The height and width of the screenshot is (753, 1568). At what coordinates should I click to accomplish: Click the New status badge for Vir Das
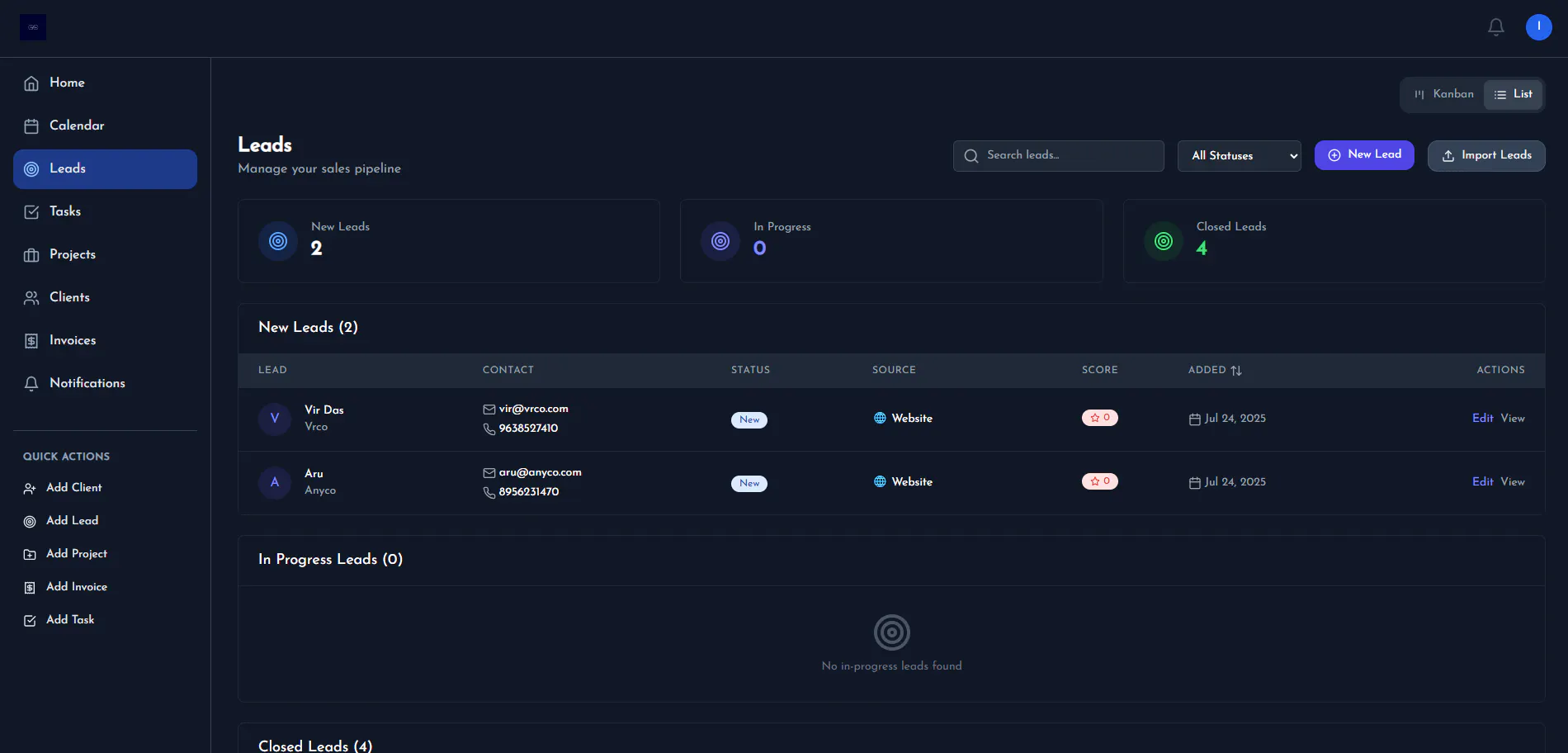pos(749,419)
